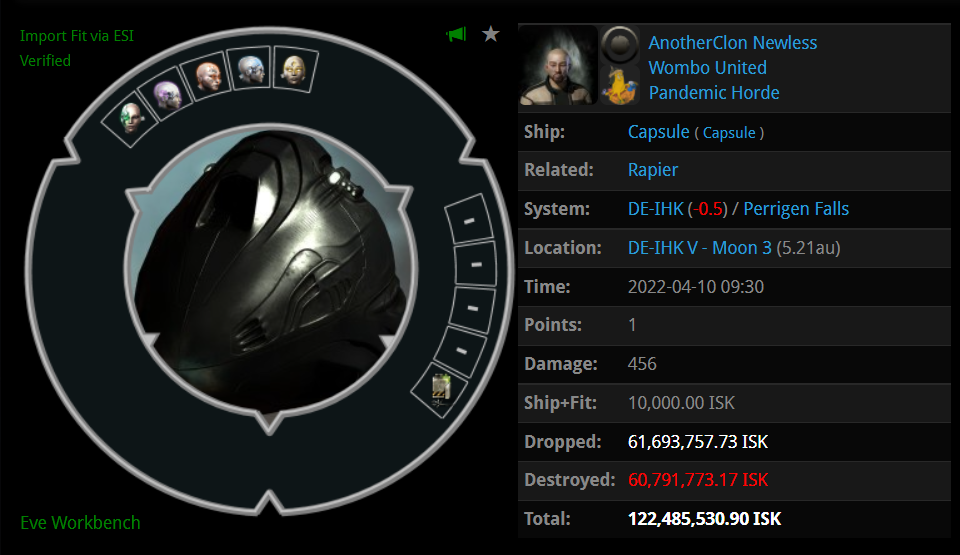Viewport: 960px width, 555px height.
Task: Open the Perrigen Falls region link
Action: (x=796, y=209)
